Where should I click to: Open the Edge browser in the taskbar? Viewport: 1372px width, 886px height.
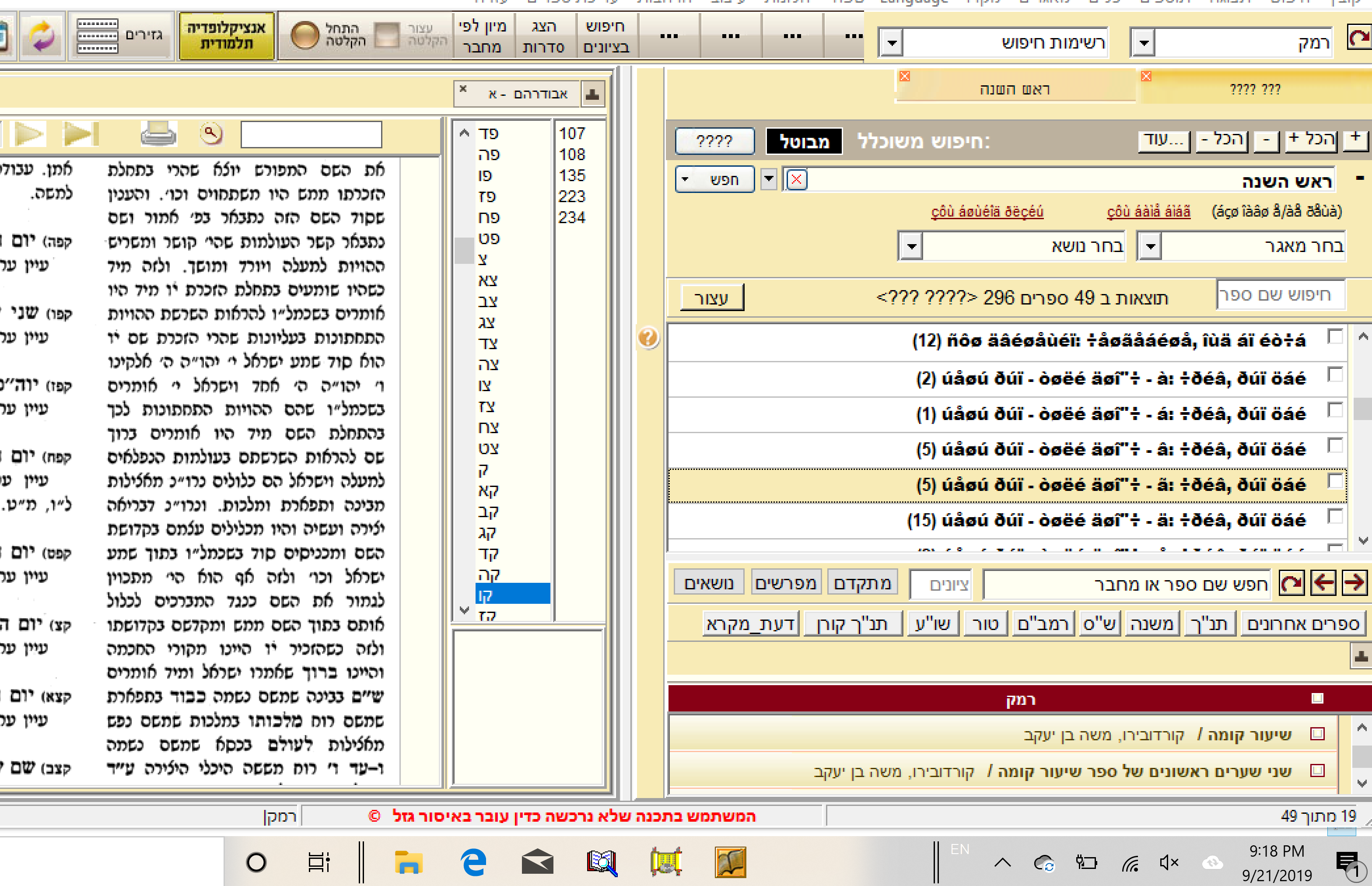point(473,862)
